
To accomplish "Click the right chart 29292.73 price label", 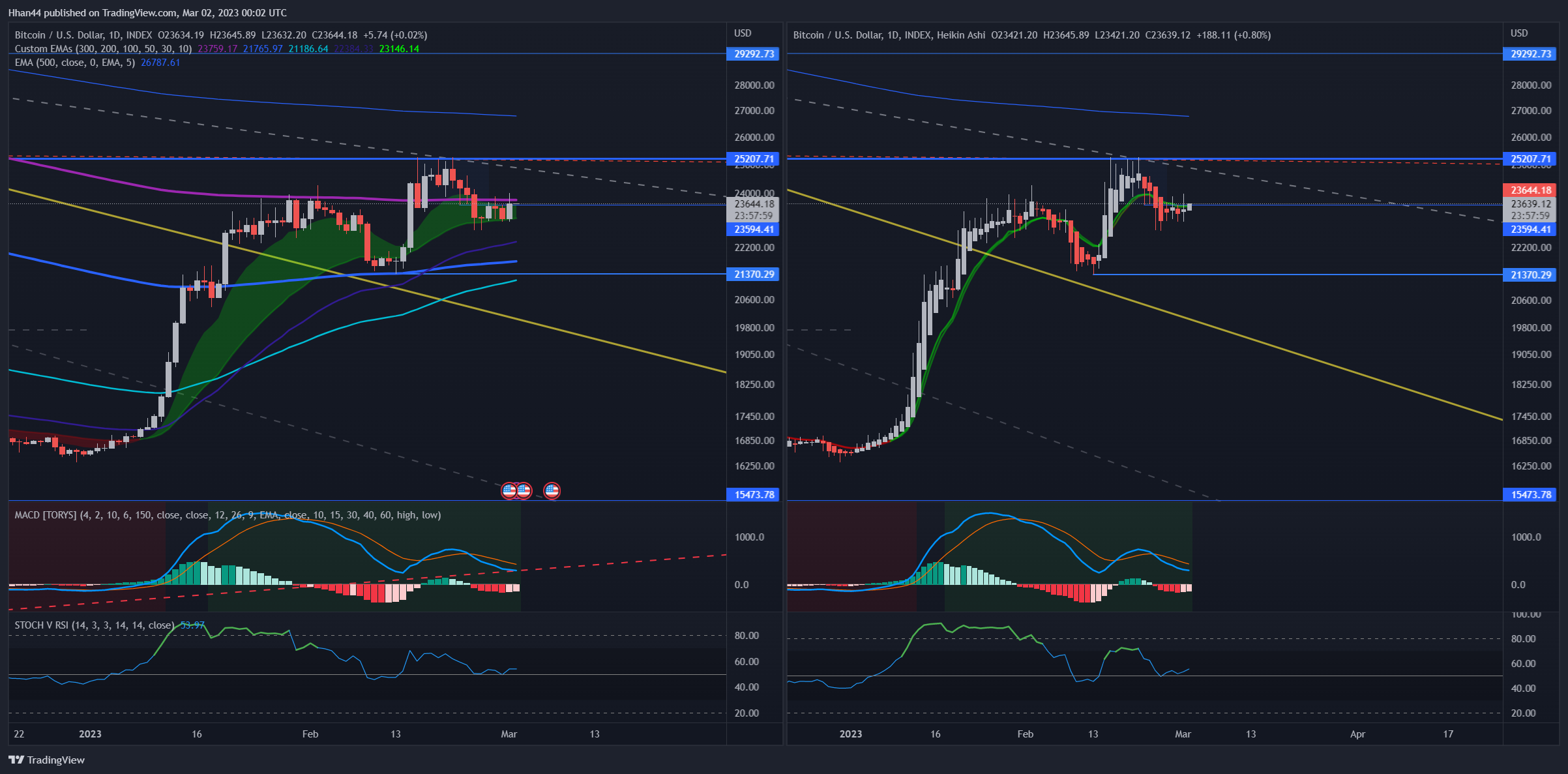I will click(x=1530, y=54).
